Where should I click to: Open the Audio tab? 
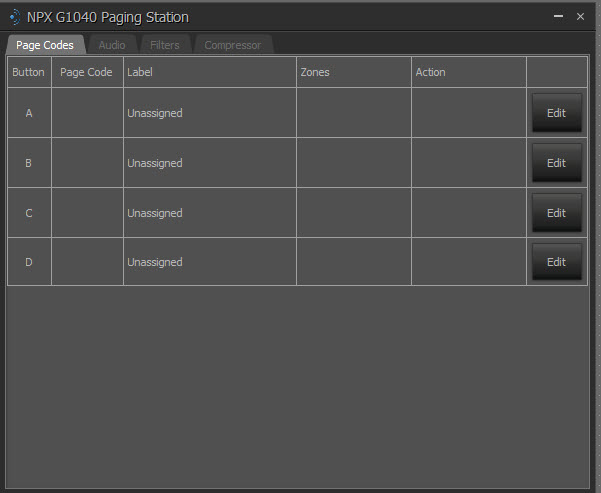pyautogui.click(x=112, y=45)
